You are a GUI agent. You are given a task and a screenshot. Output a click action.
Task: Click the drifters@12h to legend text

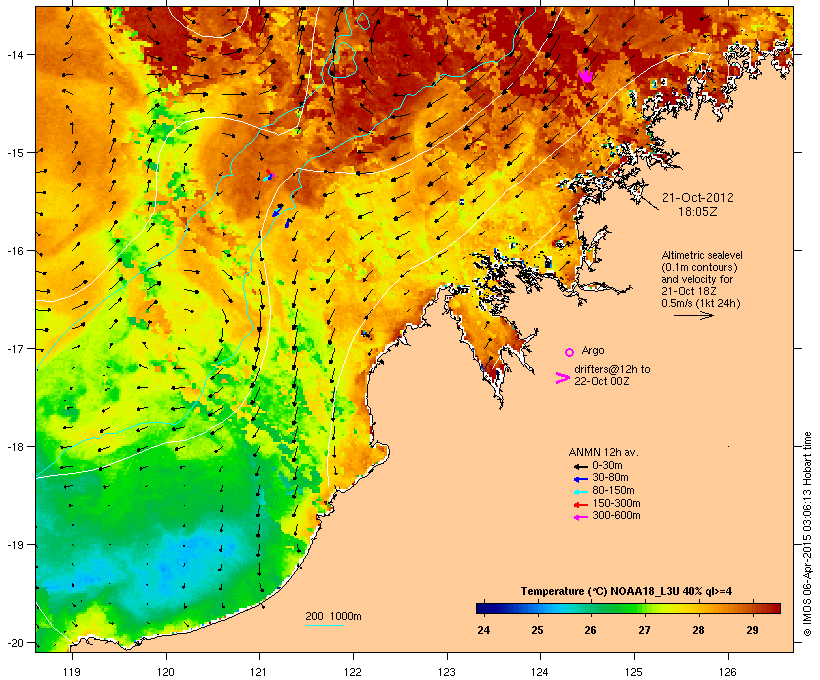click(x=612, y=369)
